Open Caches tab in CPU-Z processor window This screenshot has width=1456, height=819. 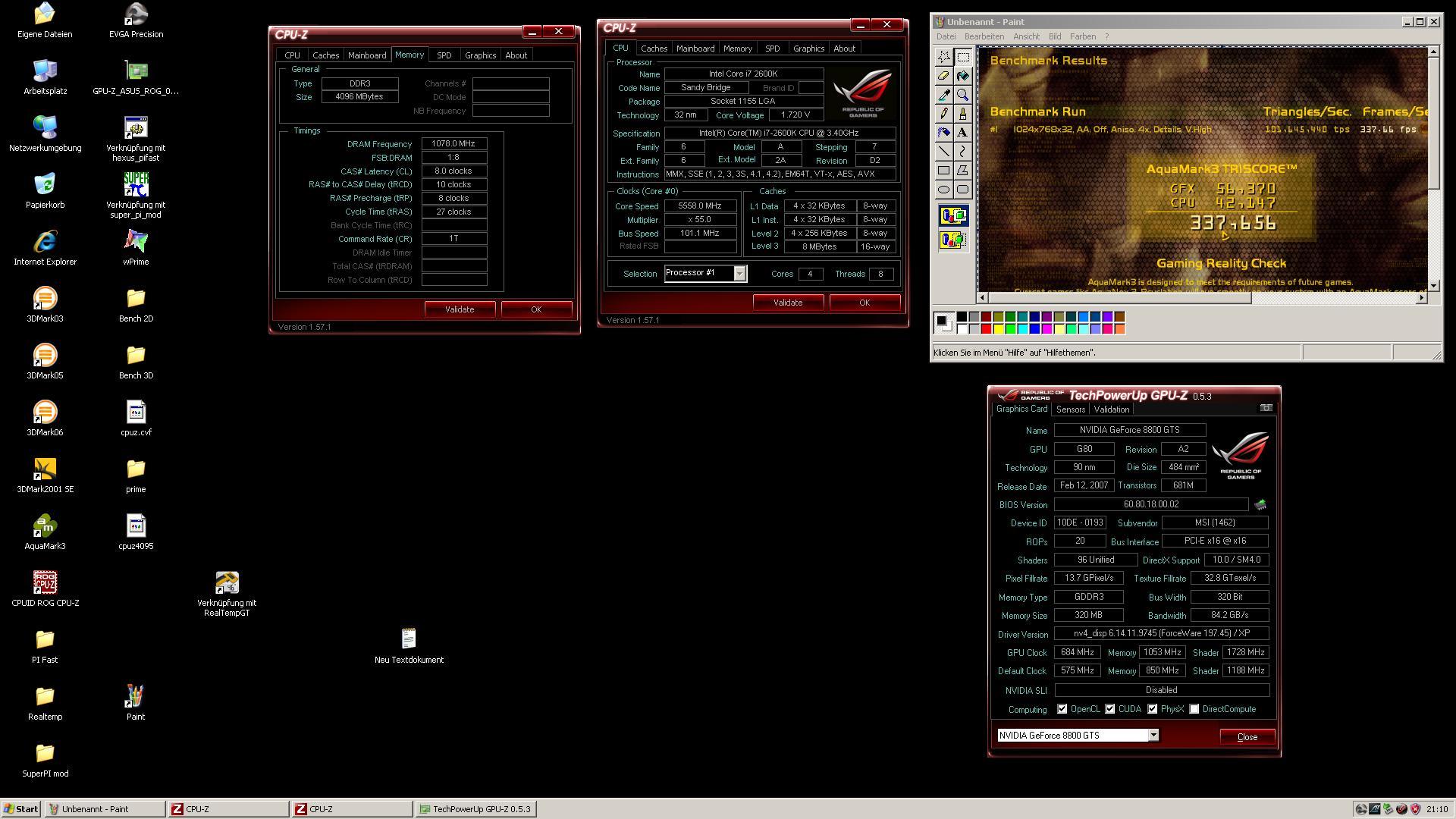[x=654, y=49]
